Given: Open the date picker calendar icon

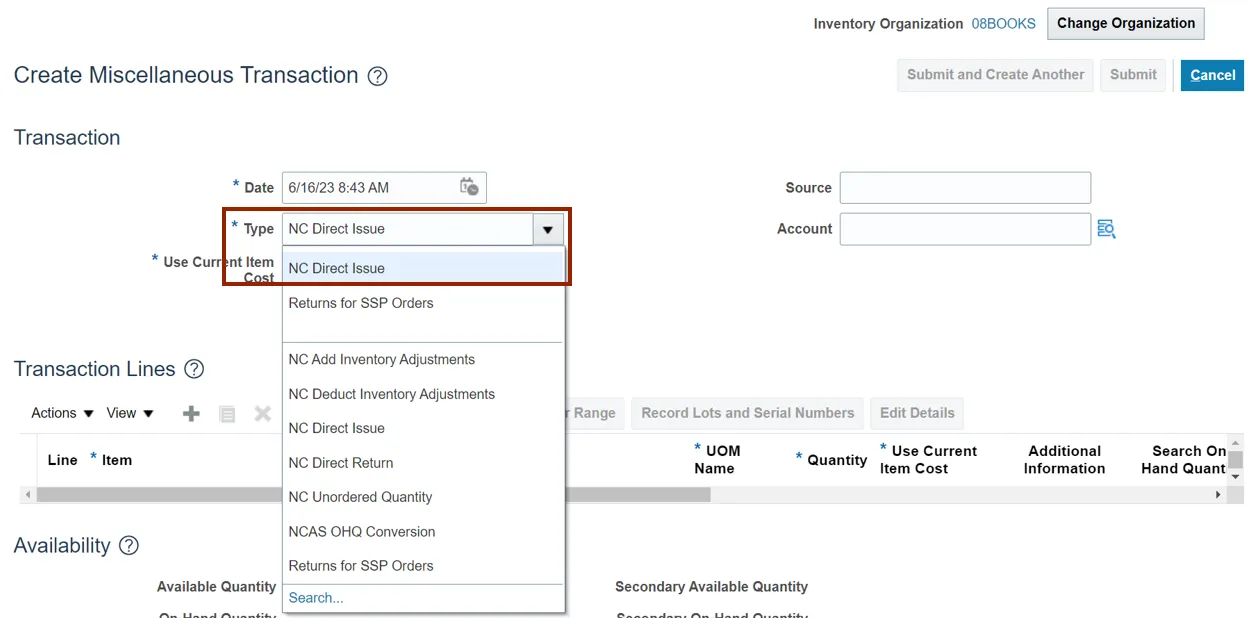Looking at the screenshot, I should coord(468,187).
